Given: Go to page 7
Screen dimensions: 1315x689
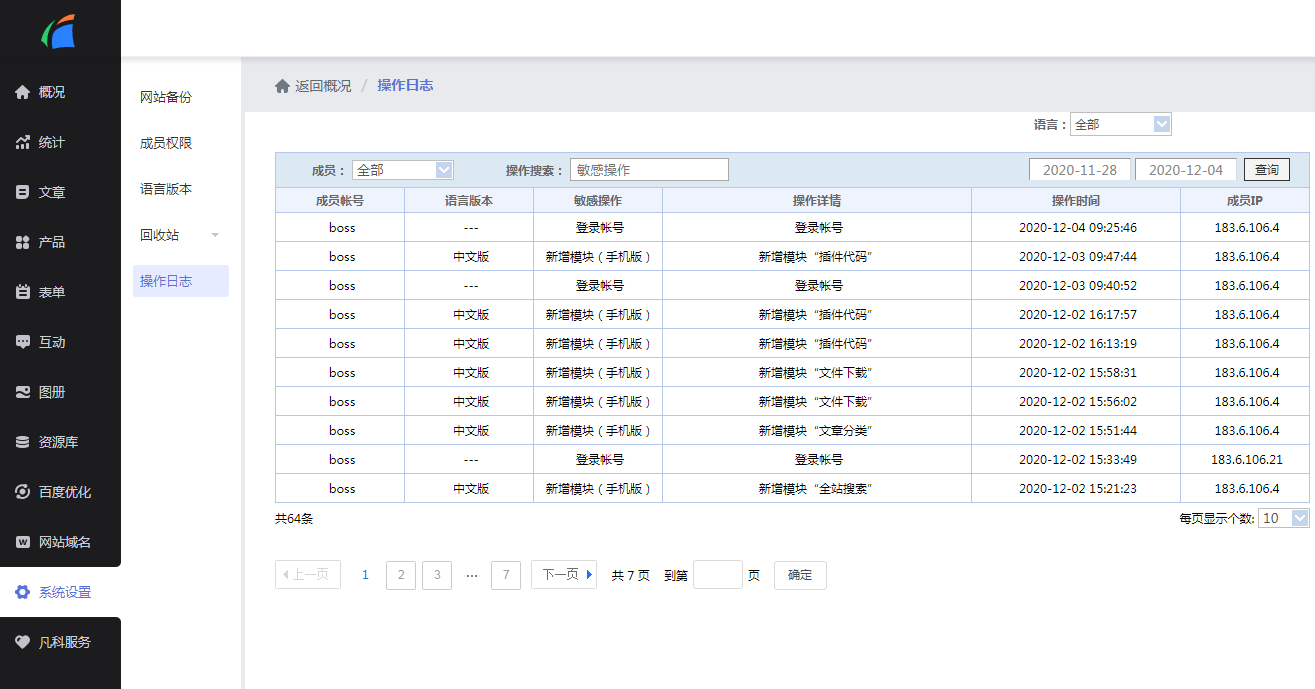Looking at the screenshot, I should coord(506,575).
